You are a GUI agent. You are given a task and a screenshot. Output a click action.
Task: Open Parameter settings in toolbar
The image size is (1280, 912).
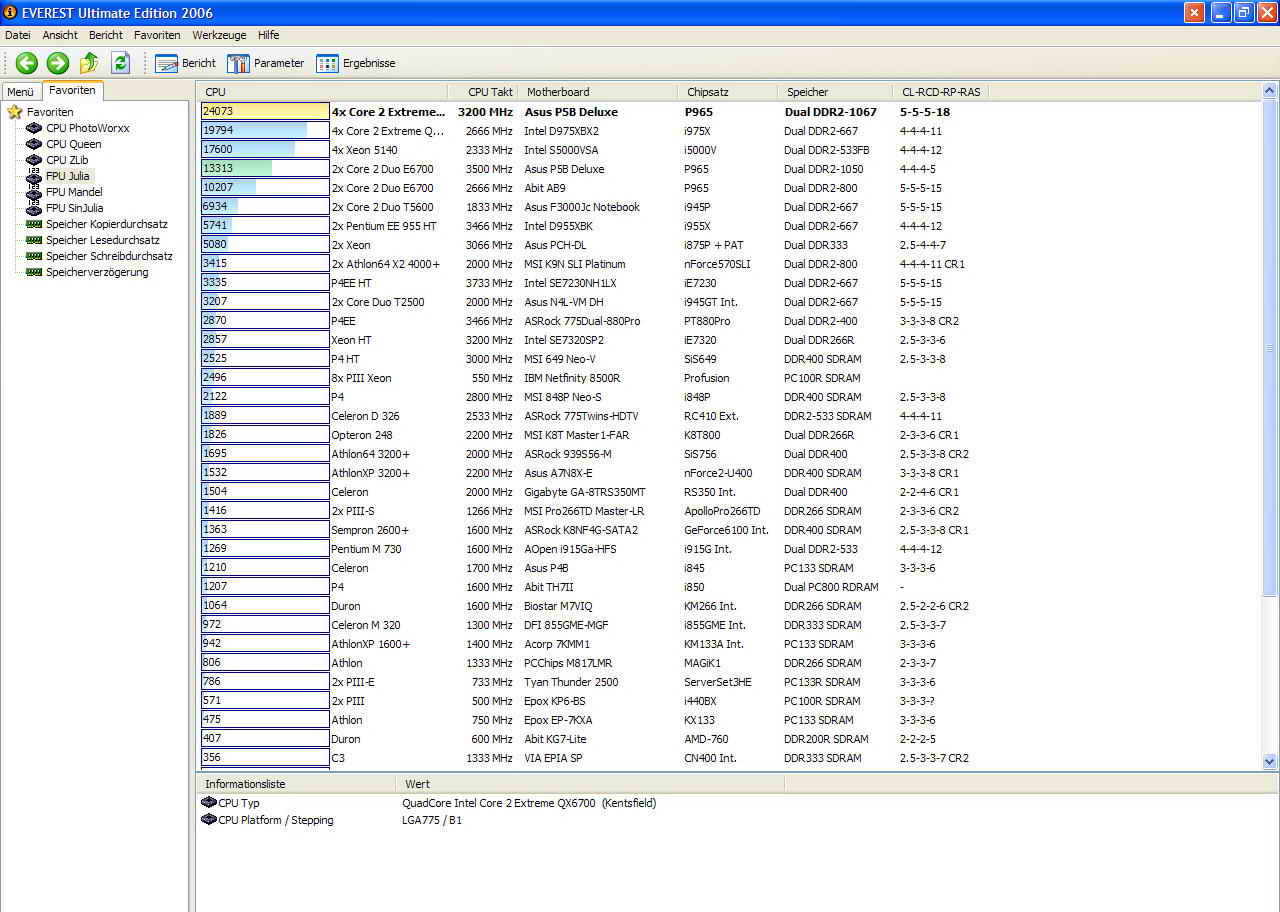pos(265,63)
